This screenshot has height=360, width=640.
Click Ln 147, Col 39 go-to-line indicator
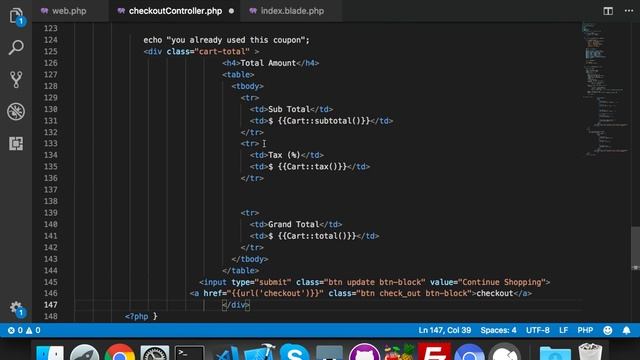pyautogui.click(x=444, y=330)
